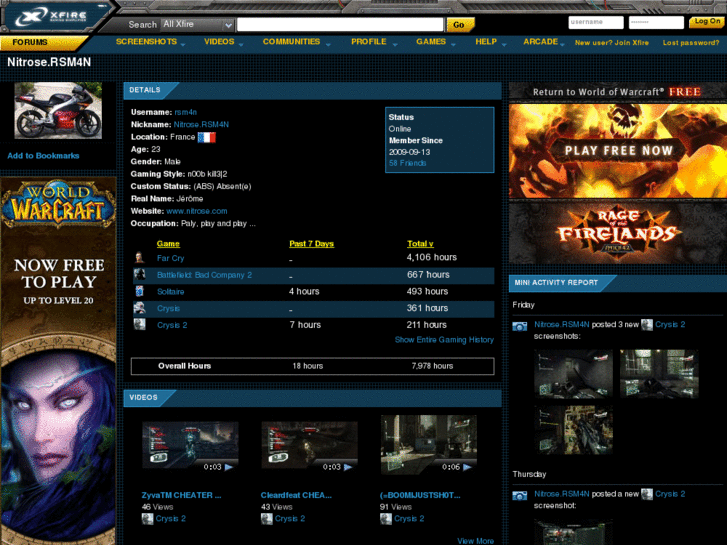
Task: Click Show Entire Gaming History
Action: pos(444,340)
